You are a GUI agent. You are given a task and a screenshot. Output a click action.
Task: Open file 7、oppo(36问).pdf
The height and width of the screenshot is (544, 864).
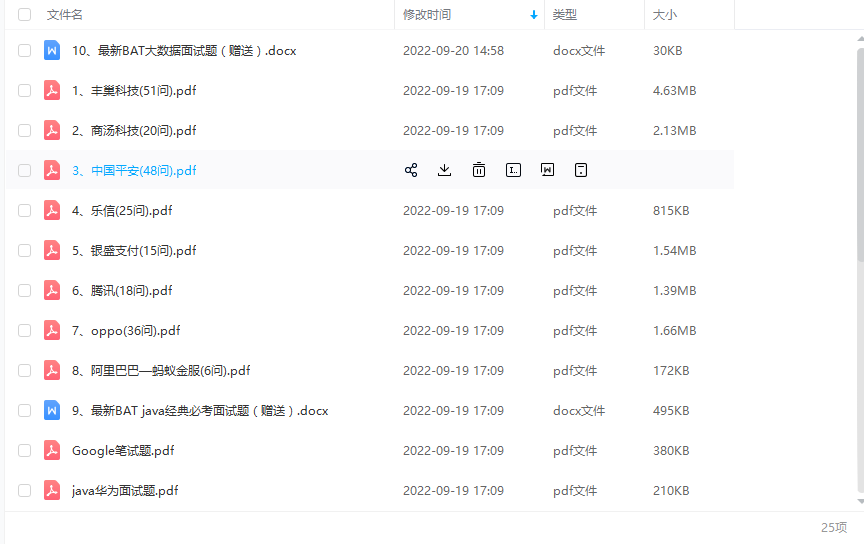[x=126, y=331]
